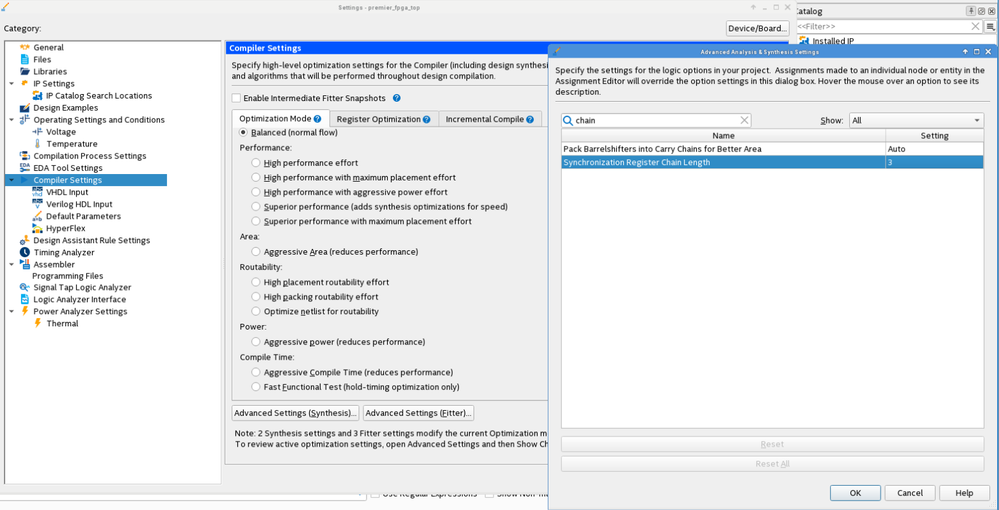Choose High performance with maximum placement effort

(255, 177)
